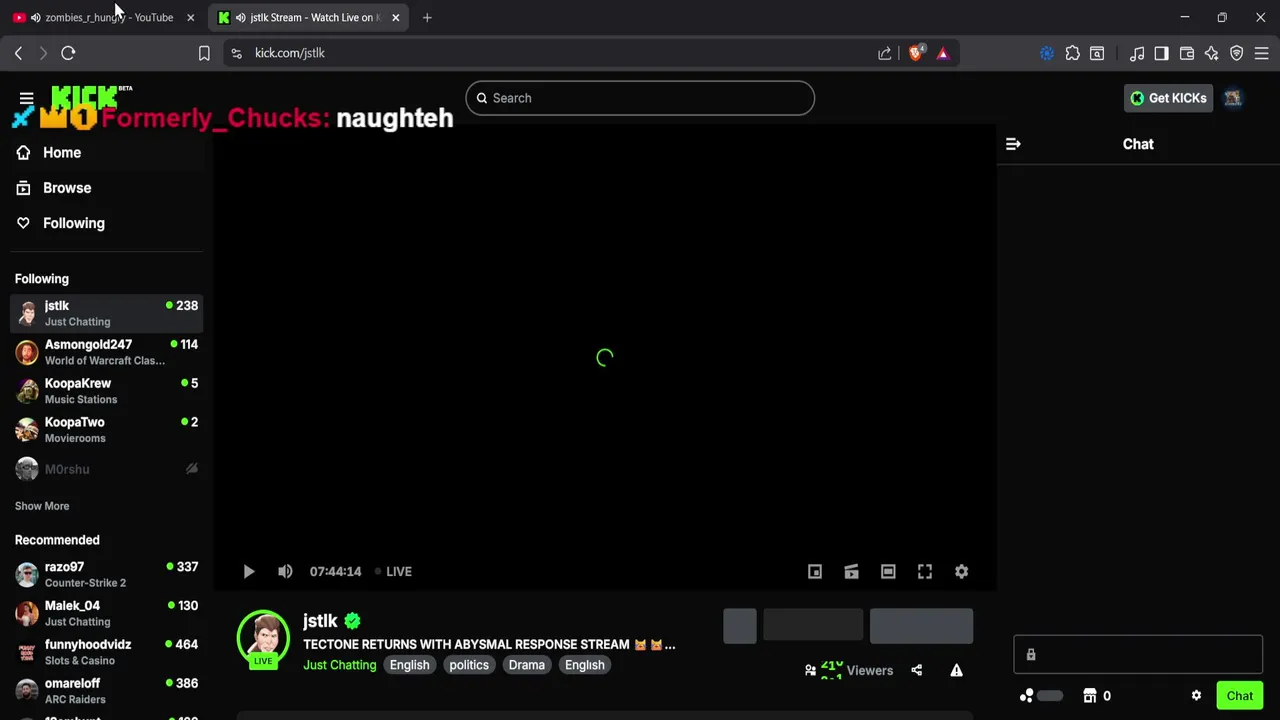1280x720 pixels.
Task: Open recommended razo97 channel
Action: pos(106,574)
